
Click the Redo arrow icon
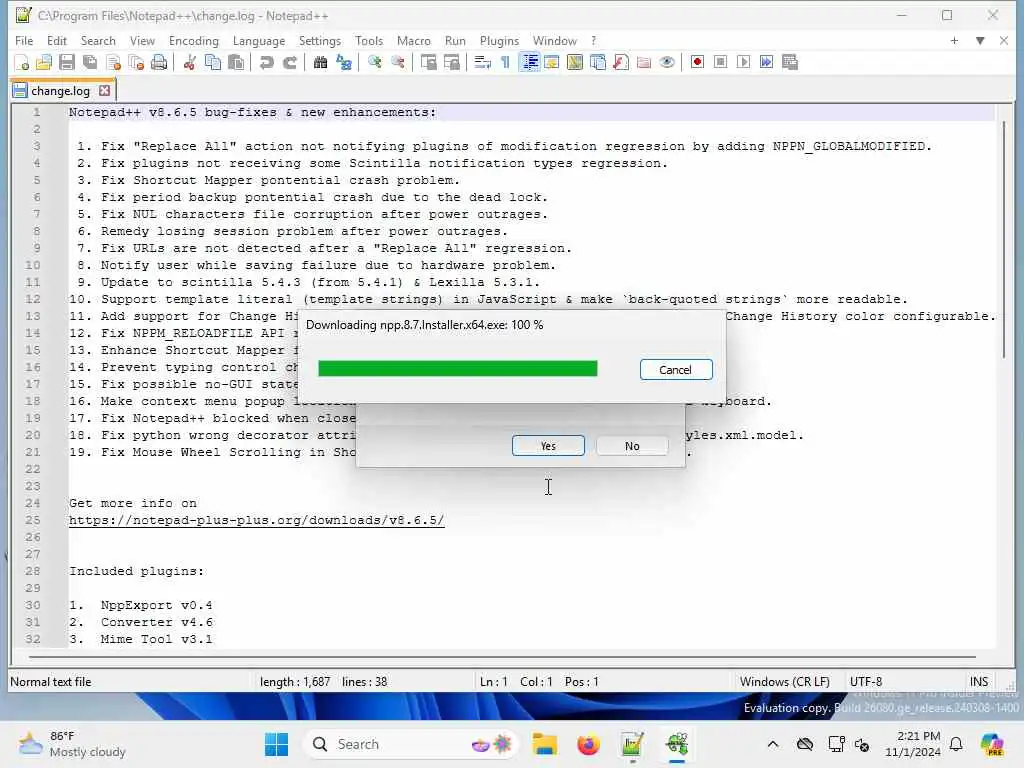click(289, 63)
